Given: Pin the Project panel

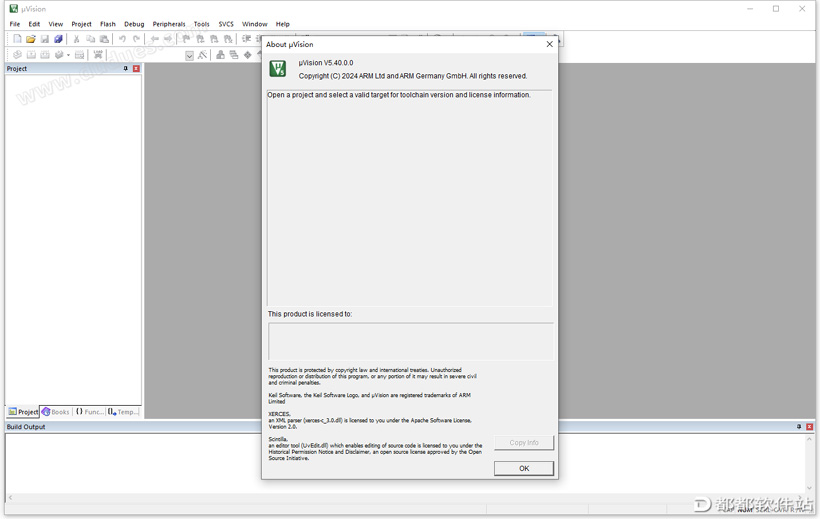Looking at the screenshot, I should tap(126, 69).
